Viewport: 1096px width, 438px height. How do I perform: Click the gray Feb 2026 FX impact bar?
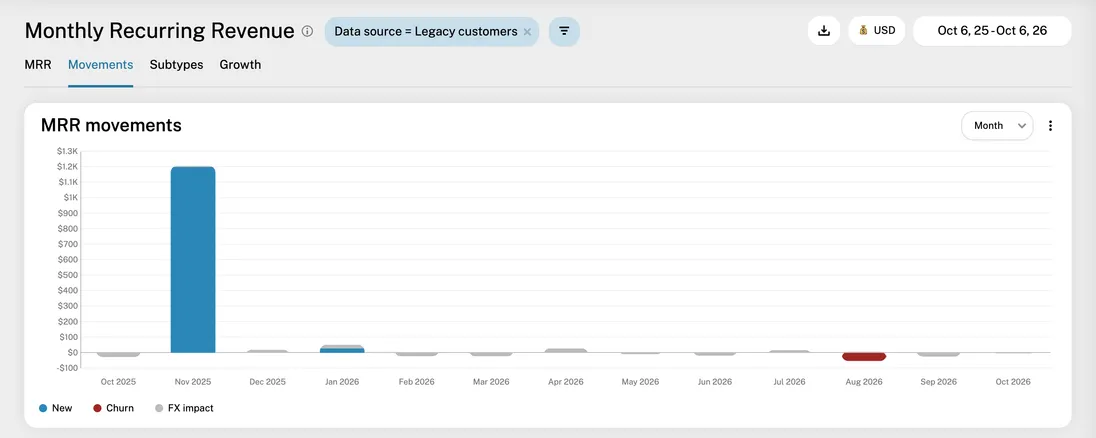pyautogui.click(x=417, y=354)
